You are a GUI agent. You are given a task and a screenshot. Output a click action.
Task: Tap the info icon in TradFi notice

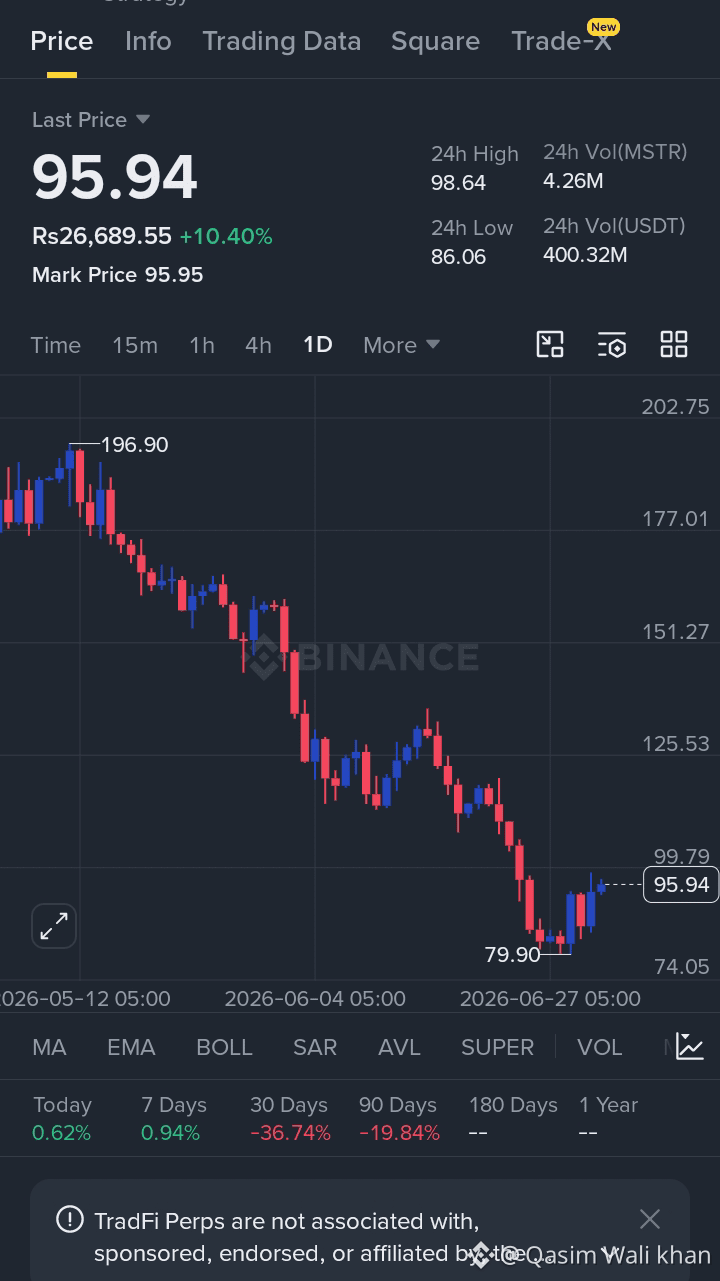[x=70, y=1219]
